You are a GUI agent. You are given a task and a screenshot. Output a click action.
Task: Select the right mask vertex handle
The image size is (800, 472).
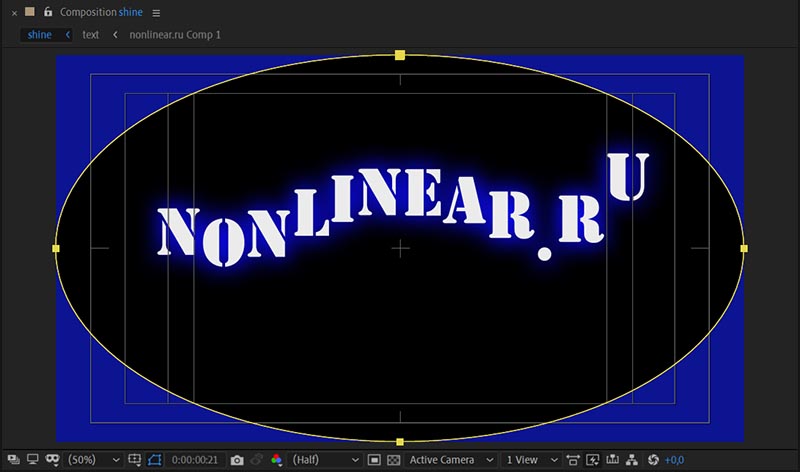(744, 249)
